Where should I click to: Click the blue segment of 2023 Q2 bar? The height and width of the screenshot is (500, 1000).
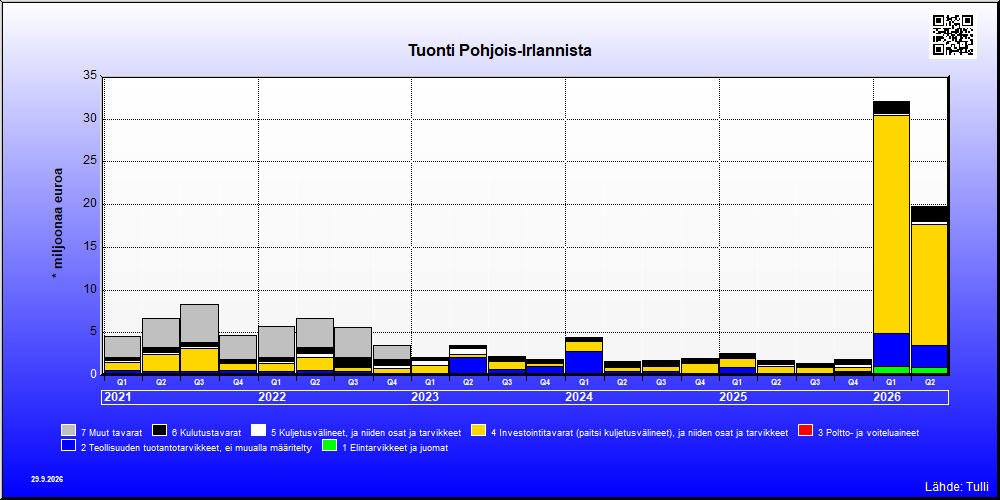[469, 365]
